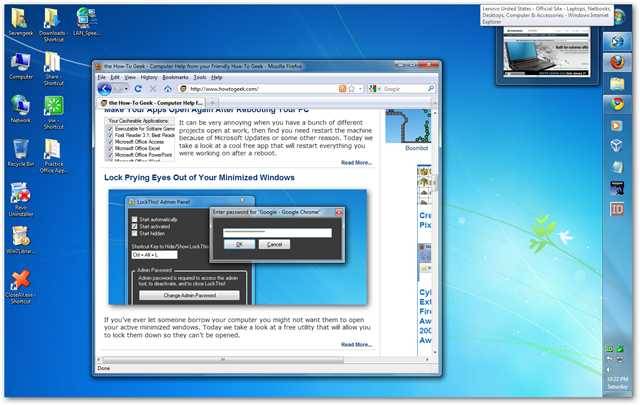Click the site favicon in address bar

click(x=184, y=89)
